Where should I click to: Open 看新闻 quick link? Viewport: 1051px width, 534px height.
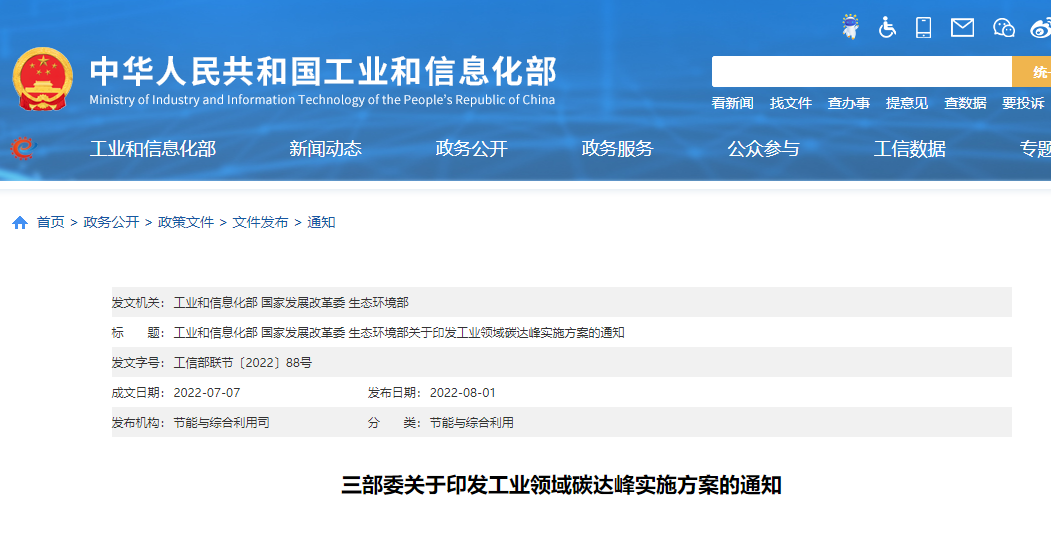732,103
